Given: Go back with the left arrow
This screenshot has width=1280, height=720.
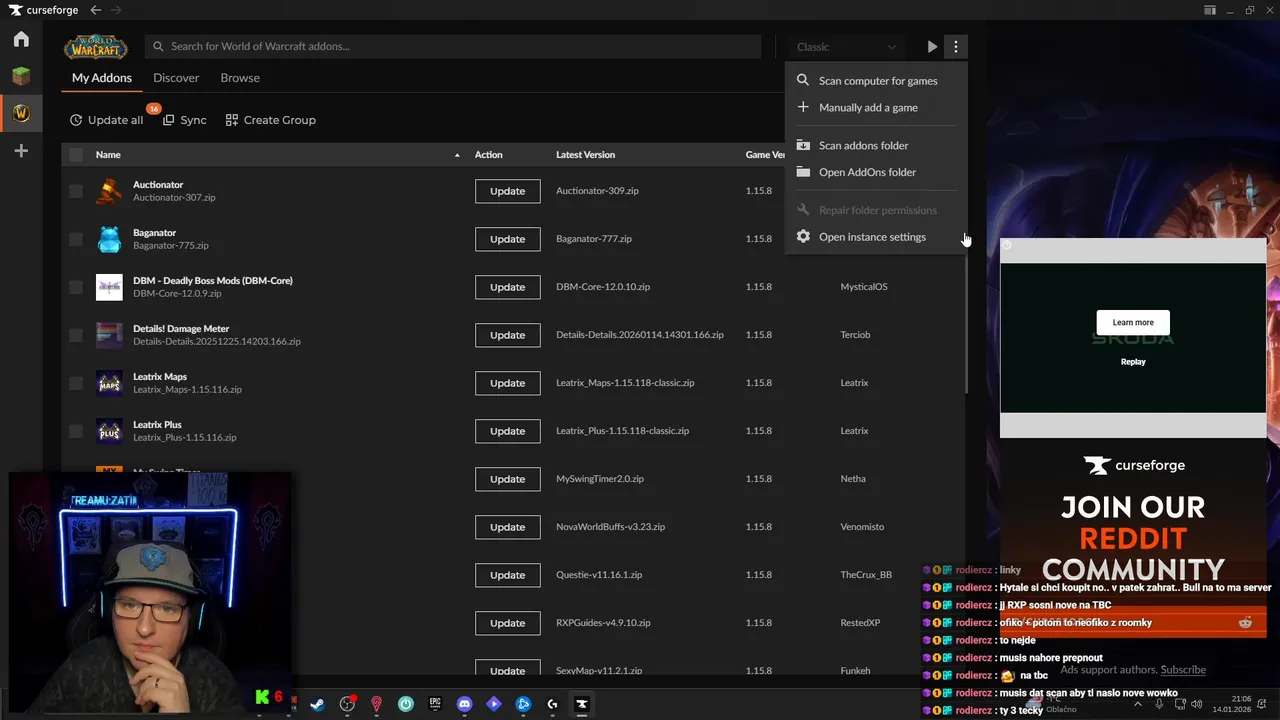Looking at the screenshot, I should (96, 10).
